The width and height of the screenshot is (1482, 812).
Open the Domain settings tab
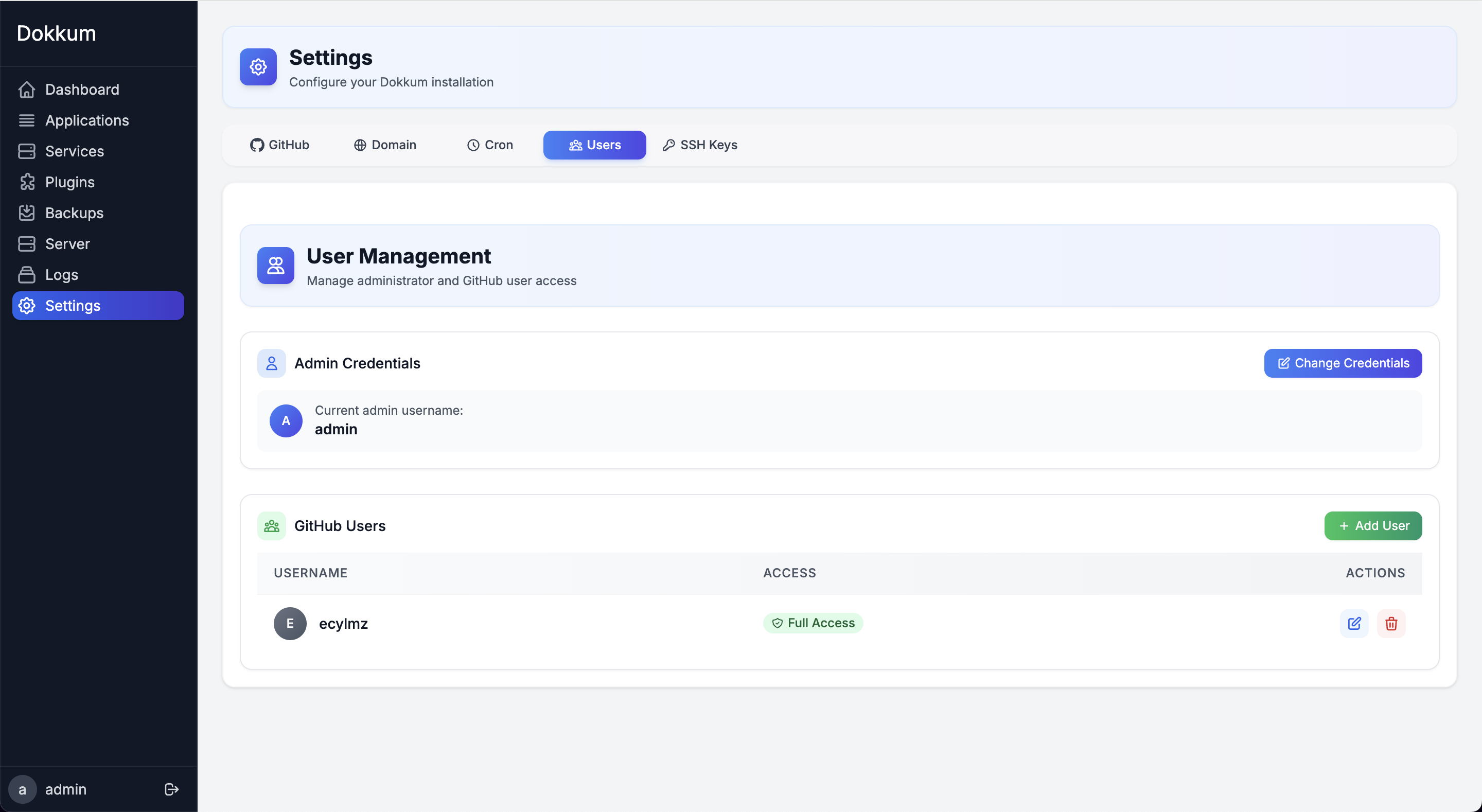pos(385,145)
